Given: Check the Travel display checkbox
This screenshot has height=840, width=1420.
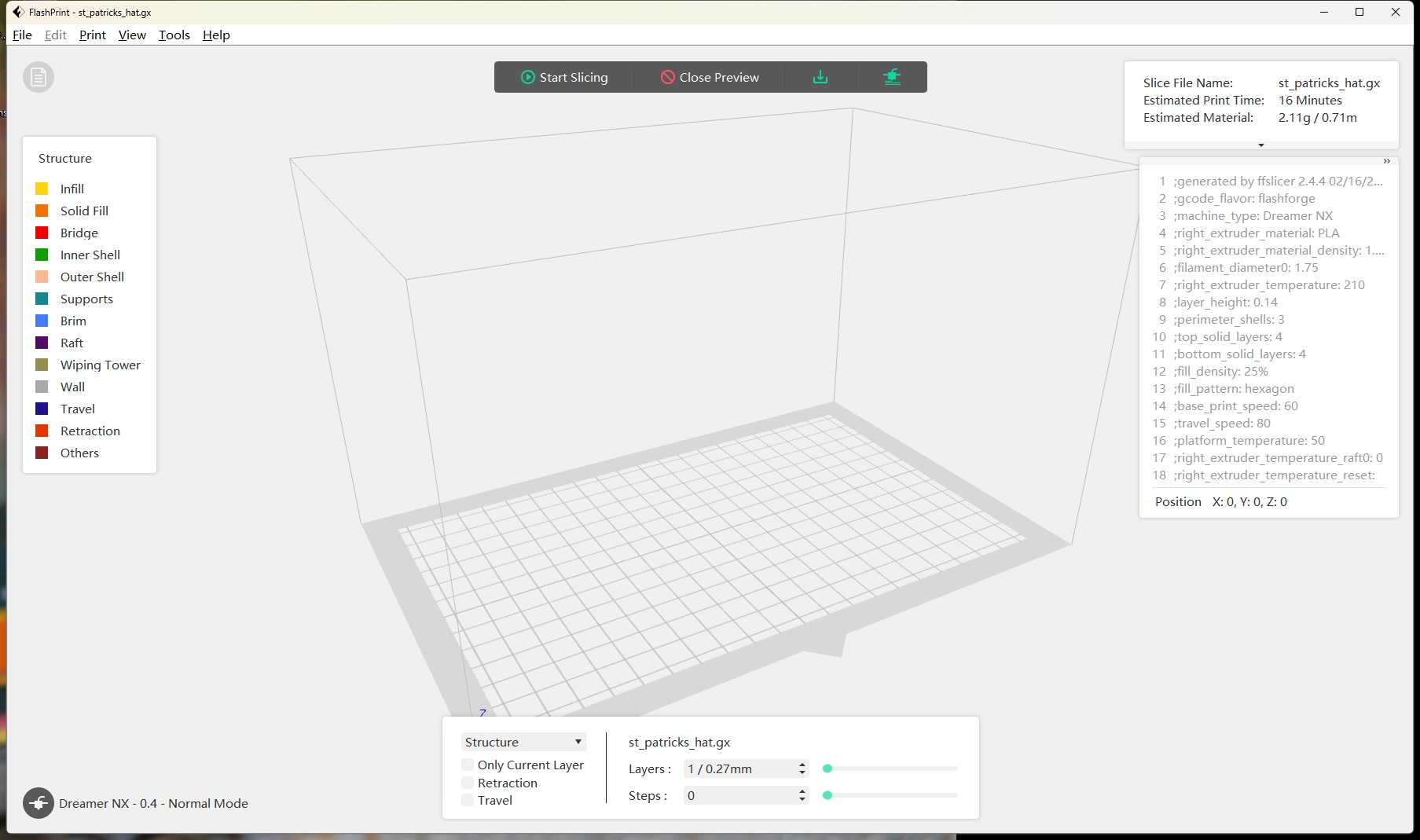Looking at the screenshot, I should (x=468, y=800).
